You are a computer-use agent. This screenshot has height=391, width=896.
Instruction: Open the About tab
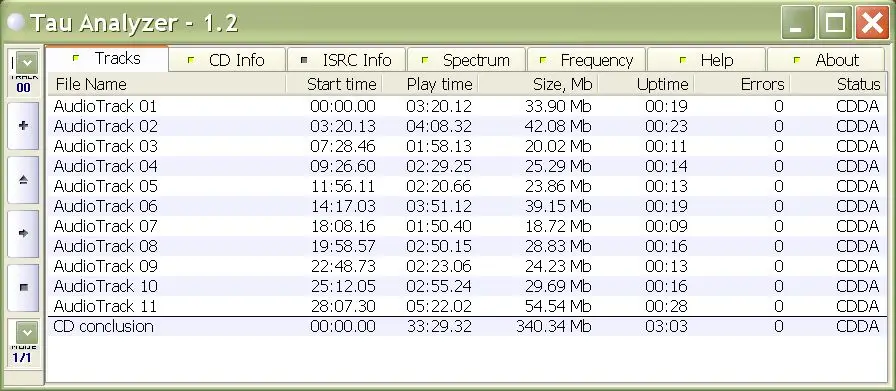point(826,60)
